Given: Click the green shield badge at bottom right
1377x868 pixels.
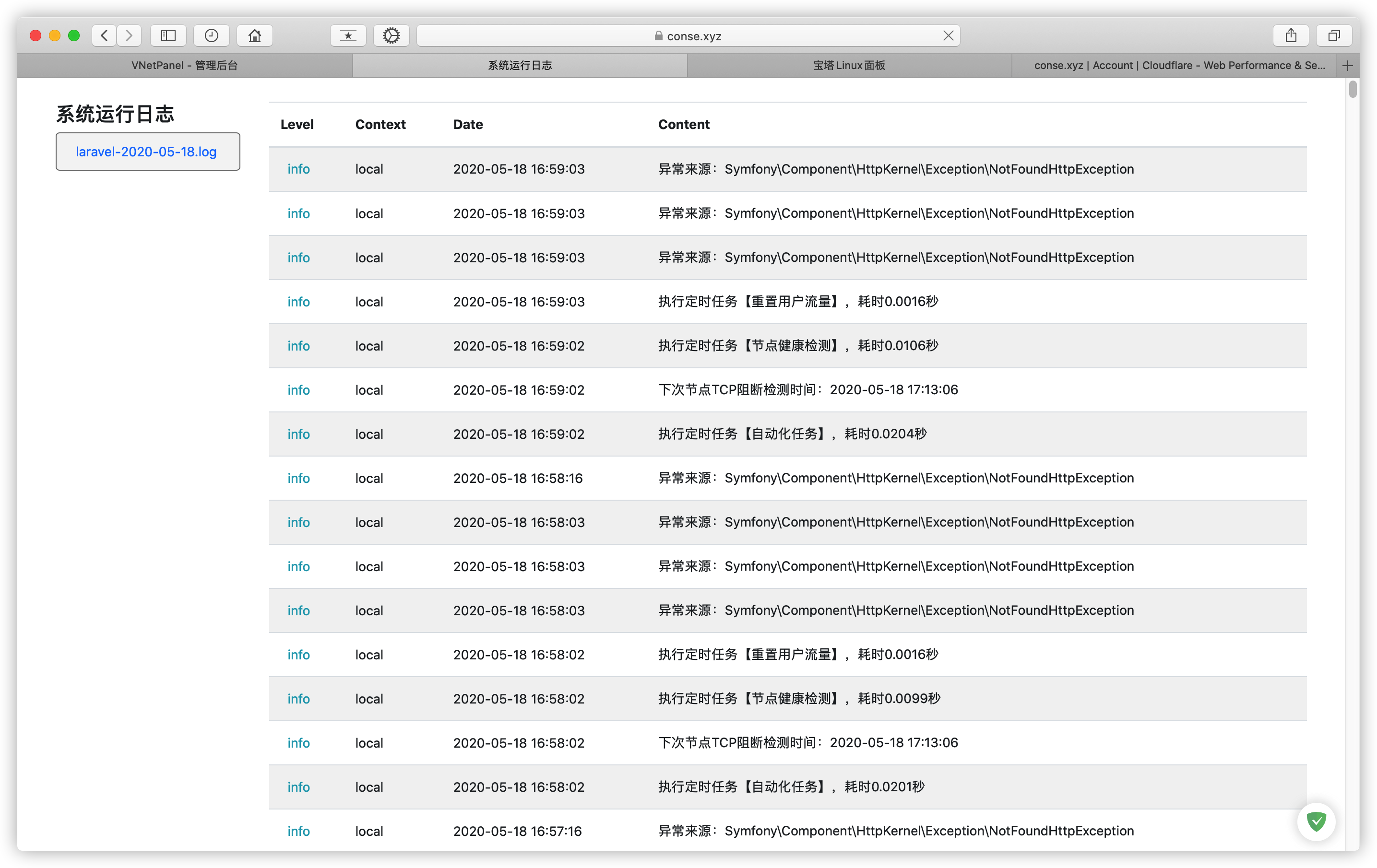Looking at the screenshot, I should click(1316, 821).
